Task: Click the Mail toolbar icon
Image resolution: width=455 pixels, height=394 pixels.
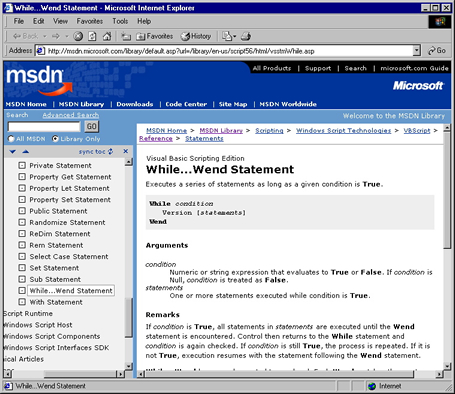Action: [227, 36]
